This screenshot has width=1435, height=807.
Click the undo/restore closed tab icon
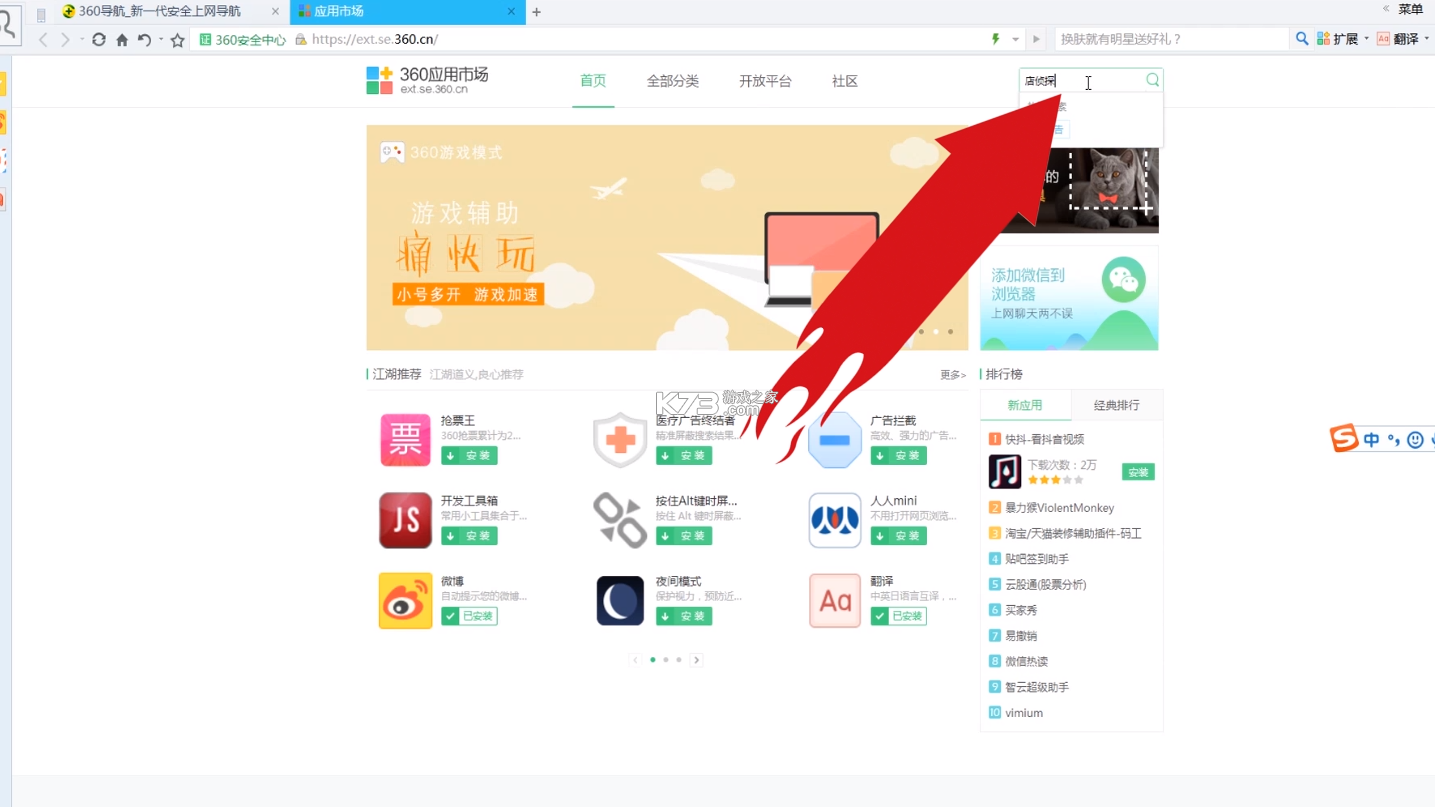tap(144, 40)
